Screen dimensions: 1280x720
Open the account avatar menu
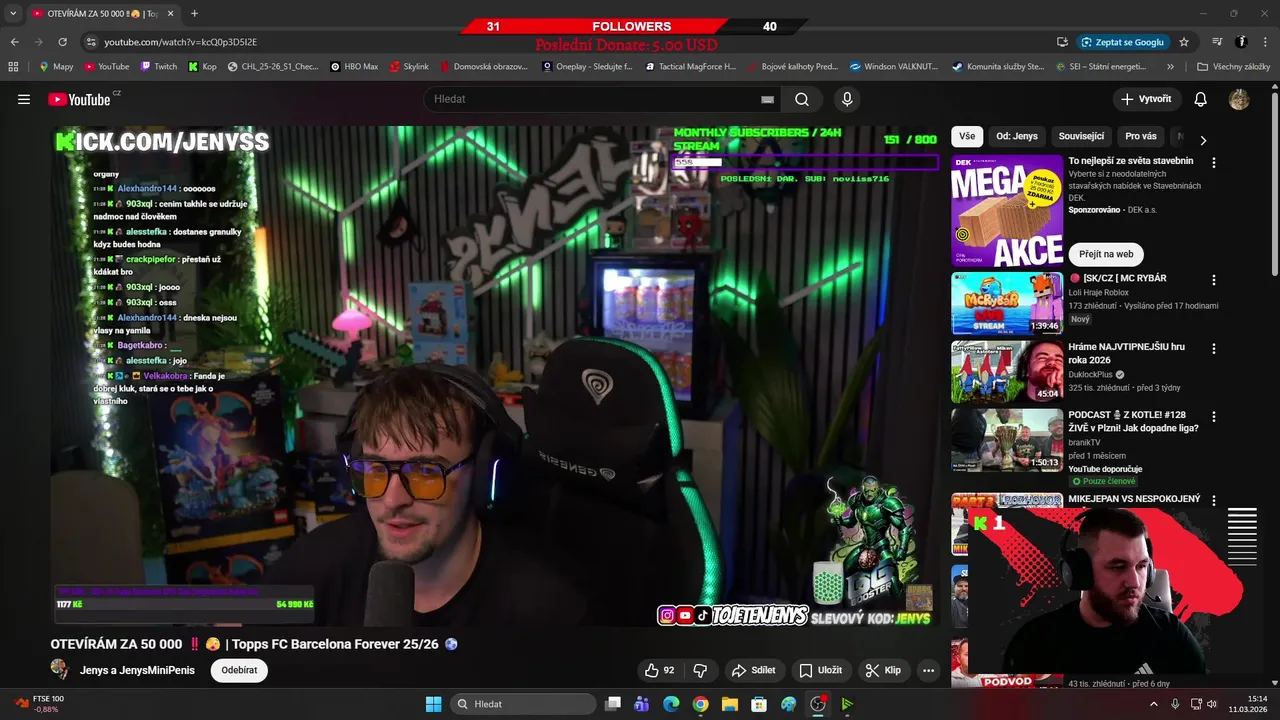click(x=1239, y=99)
